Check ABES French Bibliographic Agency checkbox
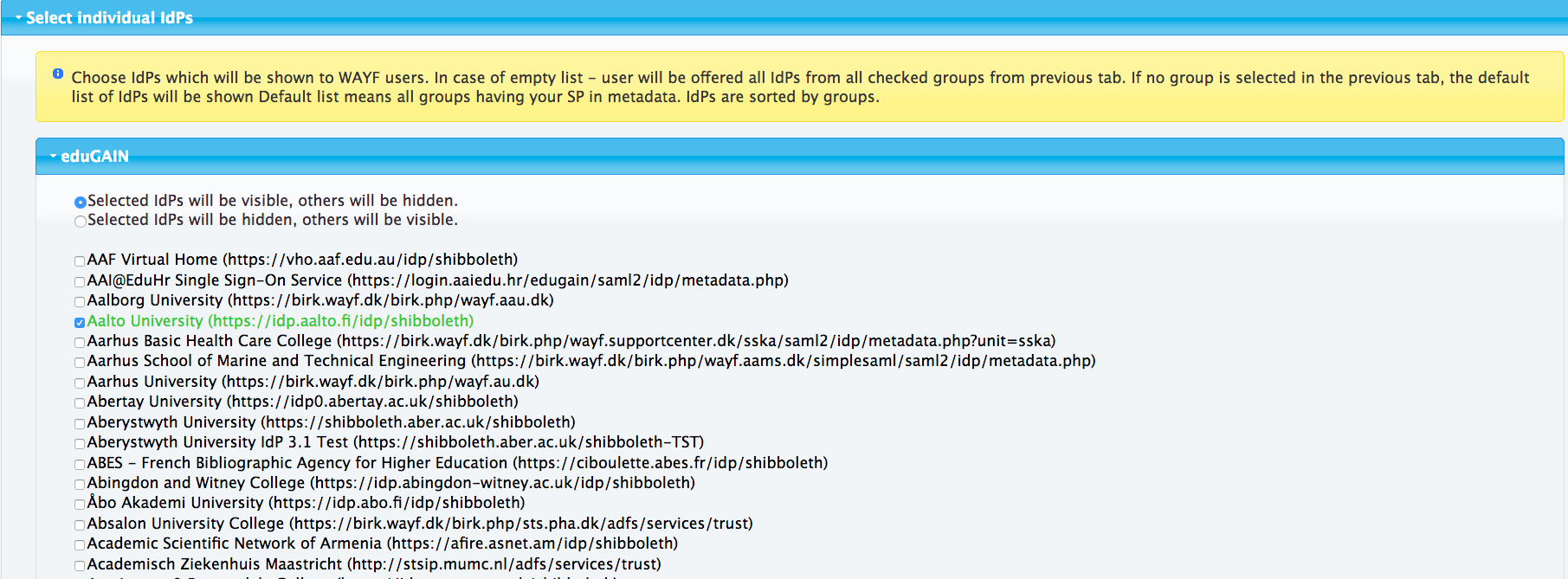Screen dimensions: 1568x579 (80, 465)
